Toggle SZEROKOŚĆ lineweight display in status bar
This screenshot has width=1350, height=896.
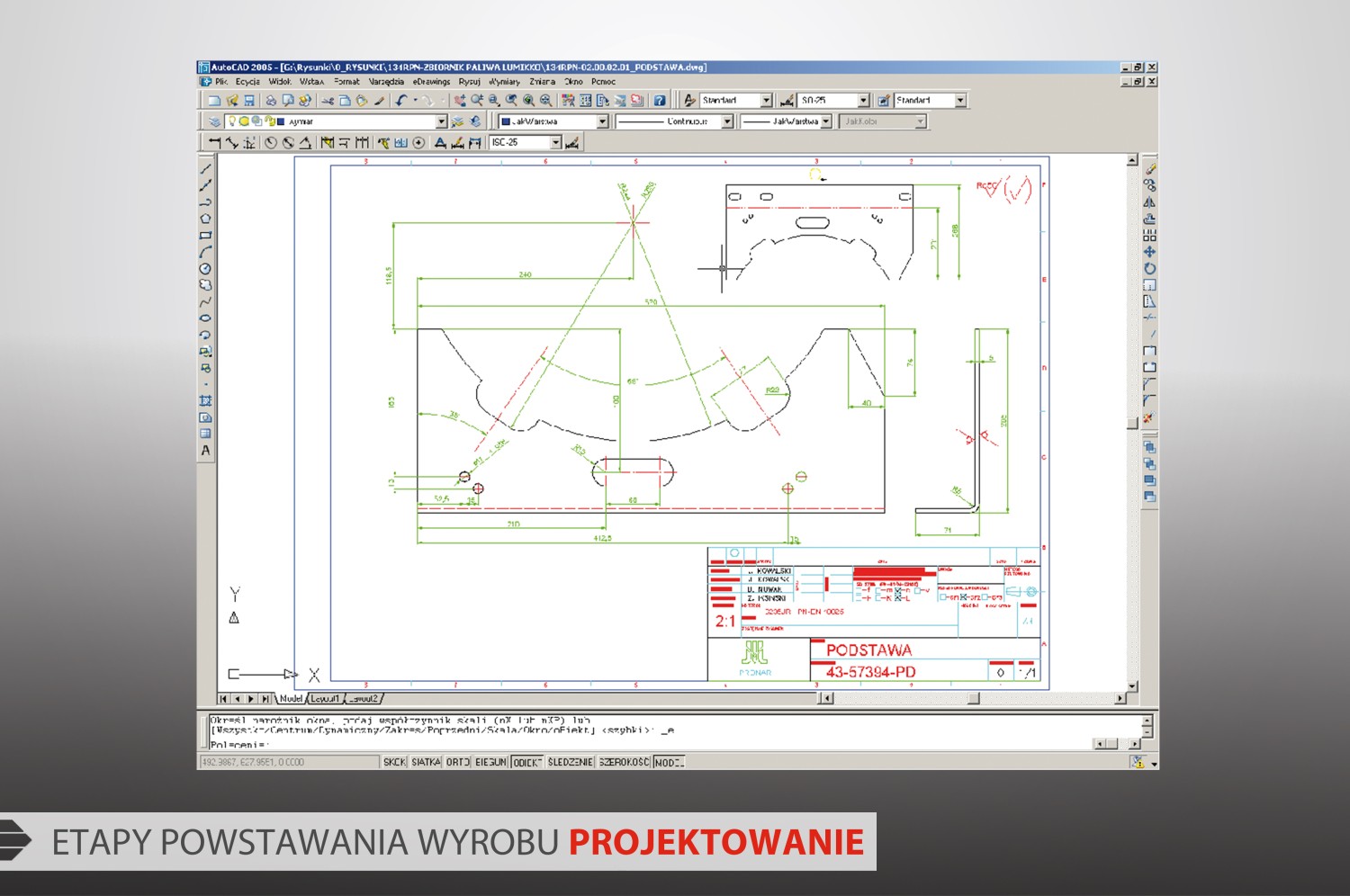624,762
